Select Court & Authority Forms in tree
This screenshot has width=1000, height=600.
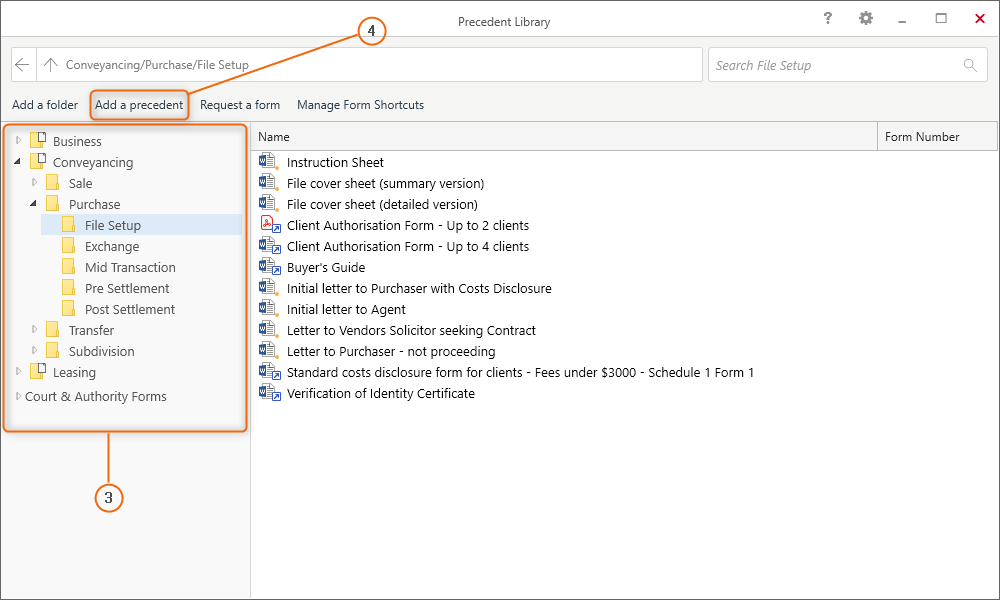click(96, 397)
